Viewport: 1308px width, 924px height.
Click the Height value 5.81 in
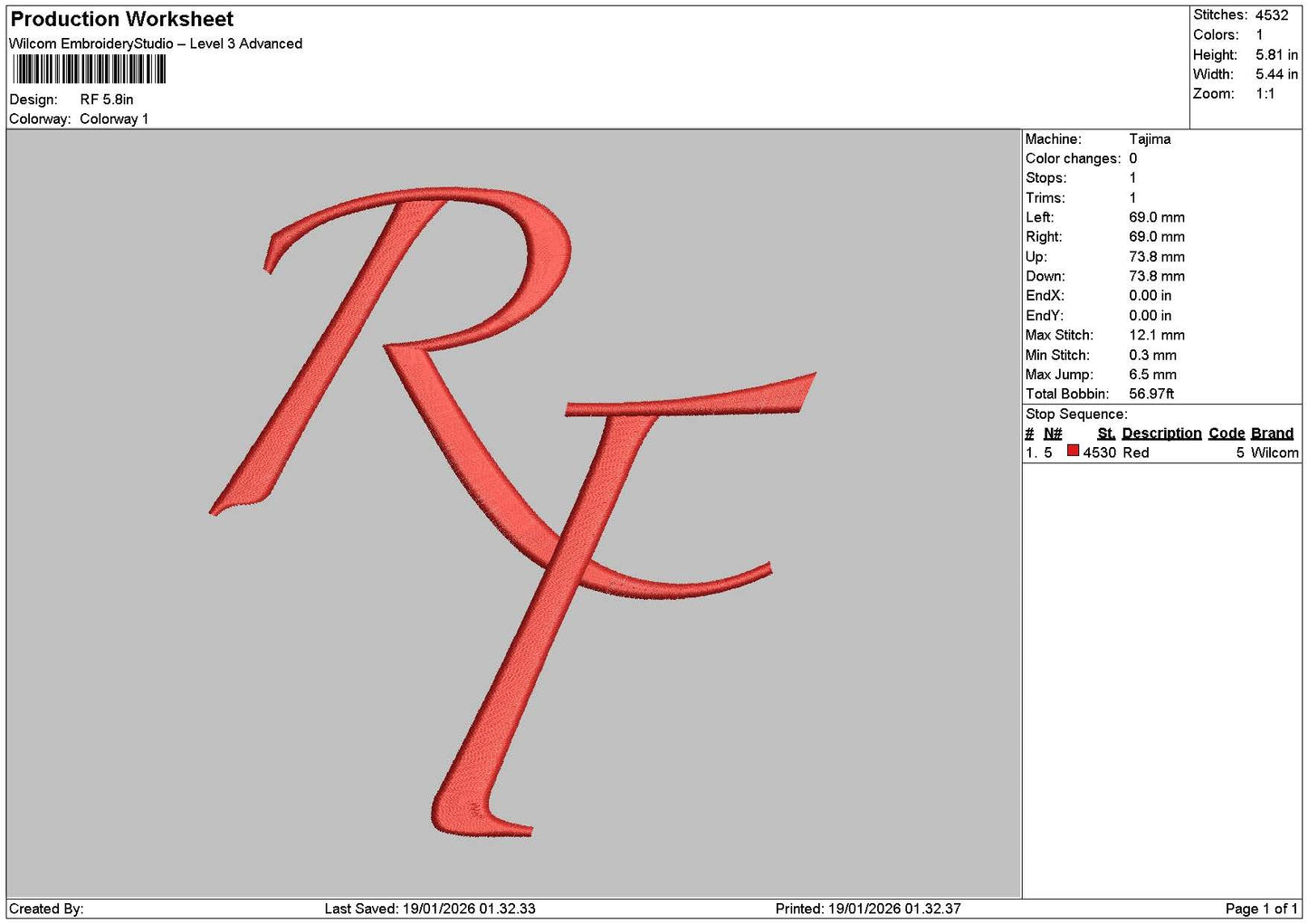pos(1276,54)
